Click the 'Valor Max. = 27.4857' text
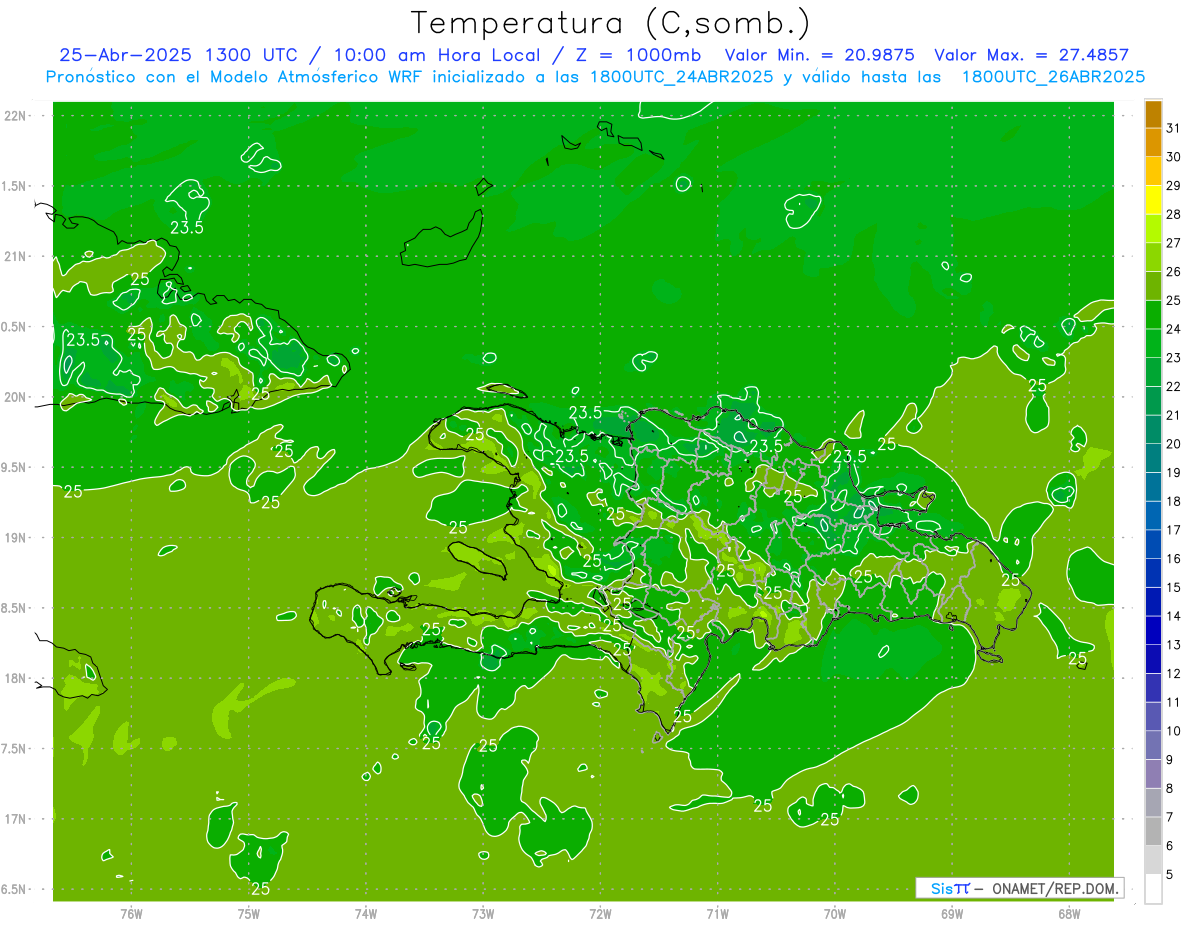The image size is (1200, 927). 1032,55
